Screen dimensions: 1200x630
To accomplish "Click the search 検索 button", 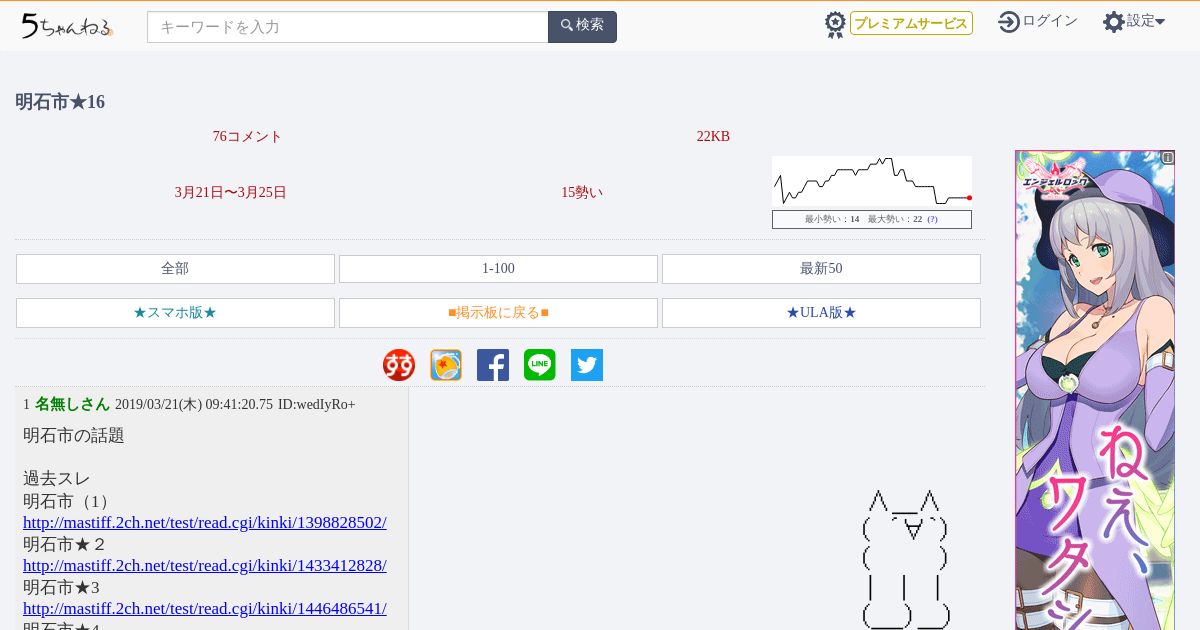I will (582, 26).
